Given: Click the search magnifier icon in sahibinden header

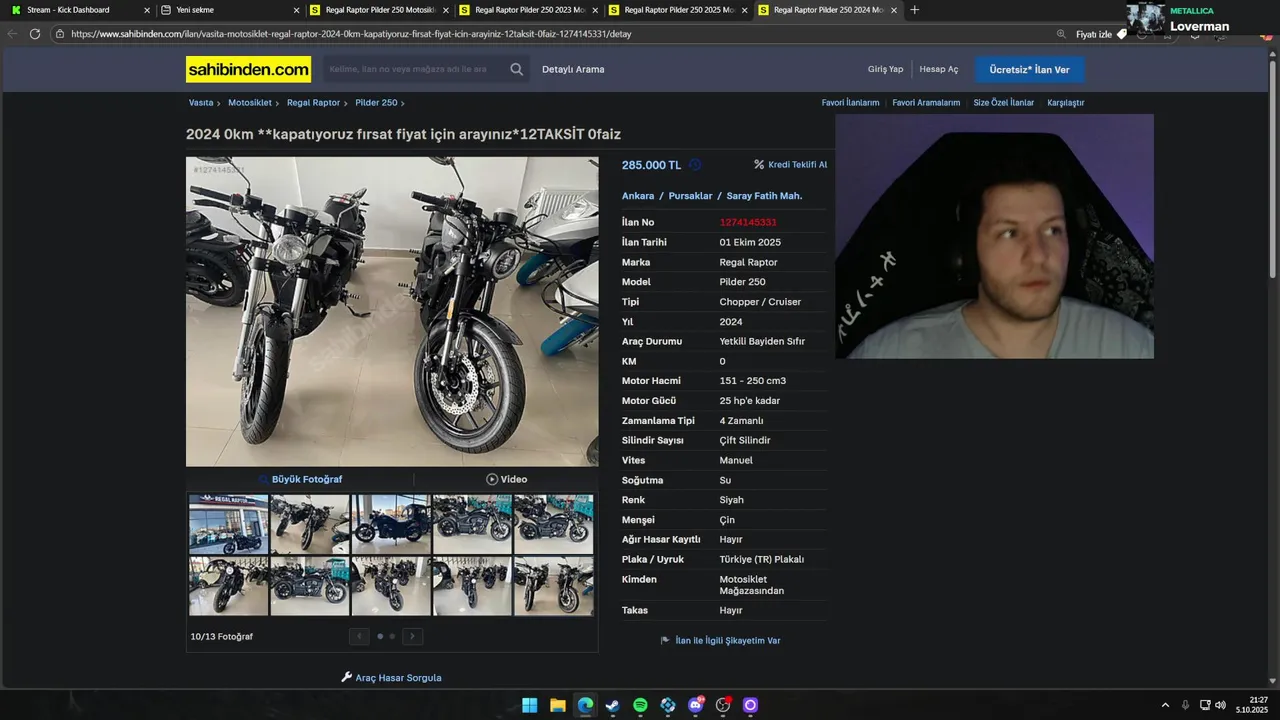Looking at the screenshot, I should click(516, 69).
